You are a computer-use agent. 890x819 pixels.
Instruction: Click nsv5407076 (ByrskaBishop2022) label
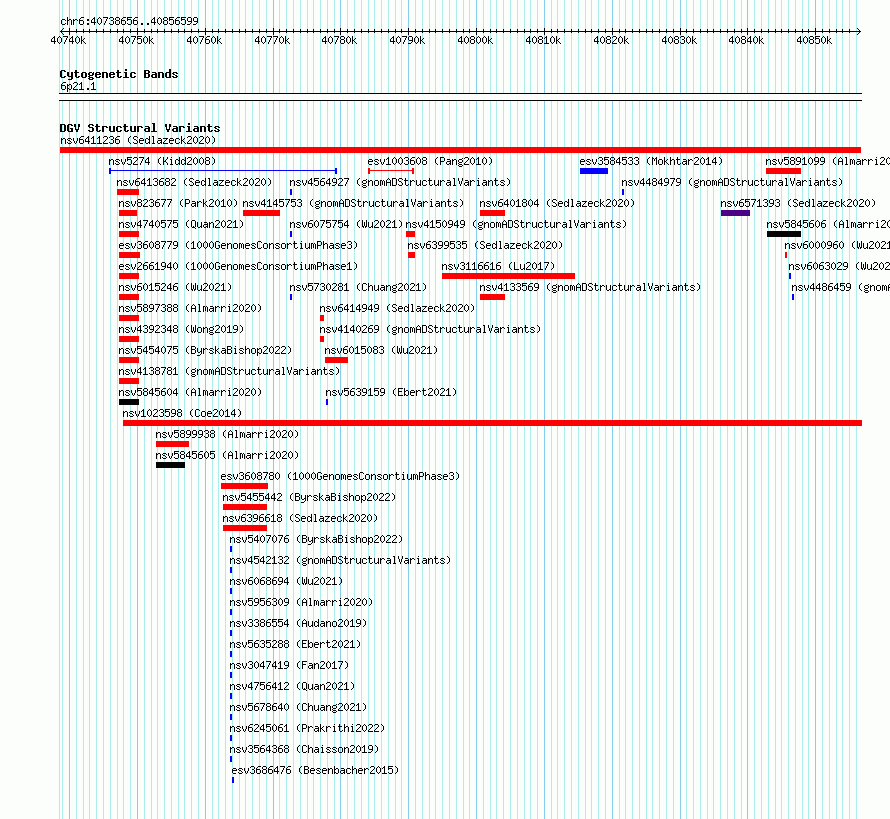[316, 539]
